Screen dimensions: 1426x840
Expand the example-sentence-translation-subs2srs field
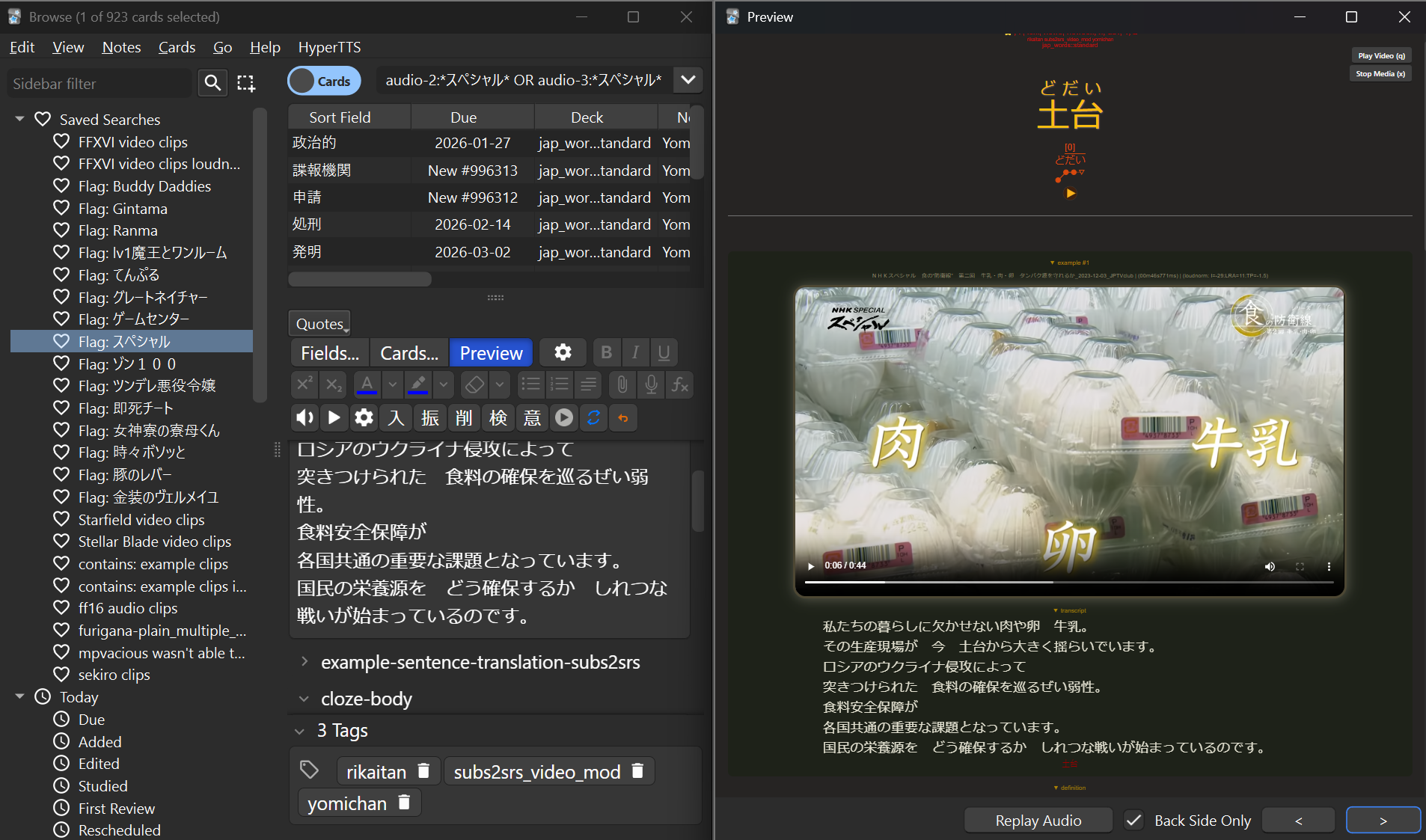coord(305,661)
